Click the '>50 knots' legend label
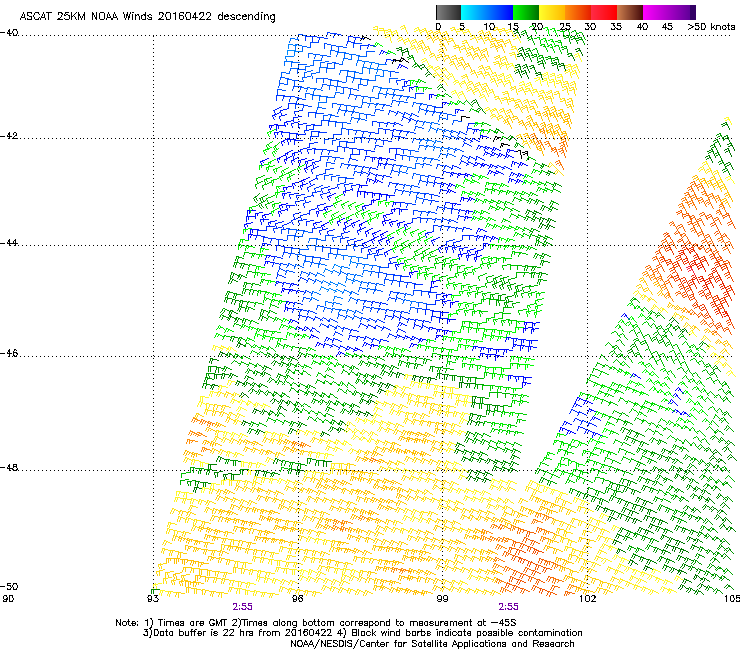The width and height of the screenshot is (740, 650). coord(711,27)
